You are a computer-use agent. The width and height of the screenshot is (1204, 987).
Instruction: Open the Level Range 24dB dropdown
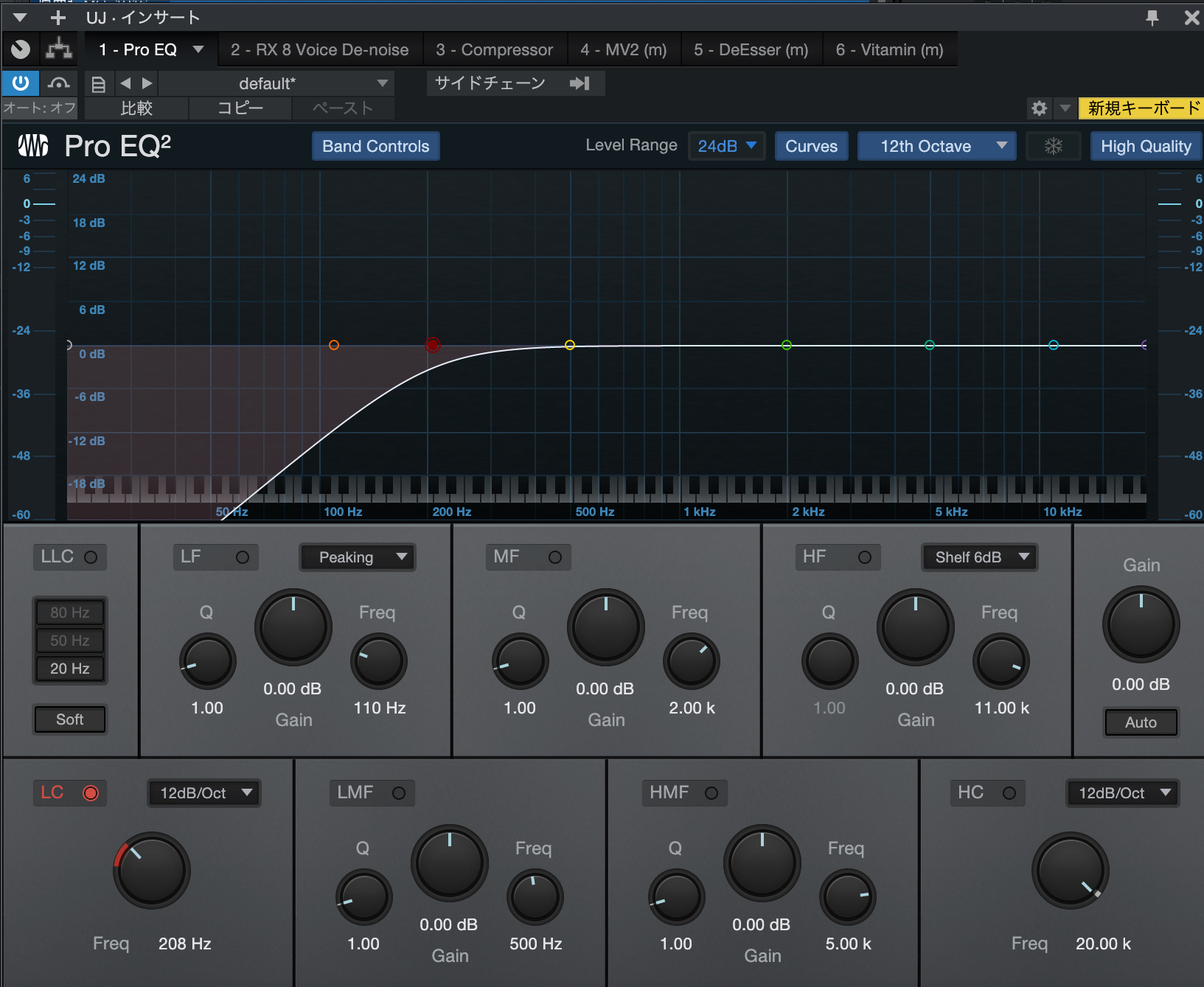[726, 146]
